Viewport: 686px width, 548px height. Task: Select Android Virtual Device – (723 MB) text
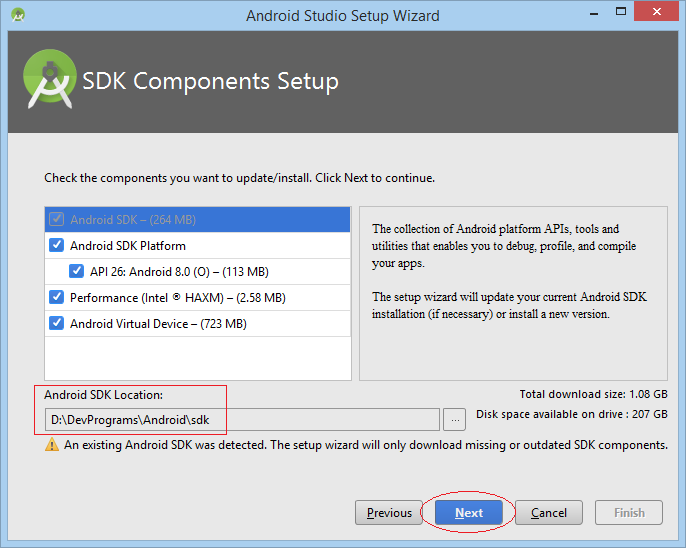(158, 324)
